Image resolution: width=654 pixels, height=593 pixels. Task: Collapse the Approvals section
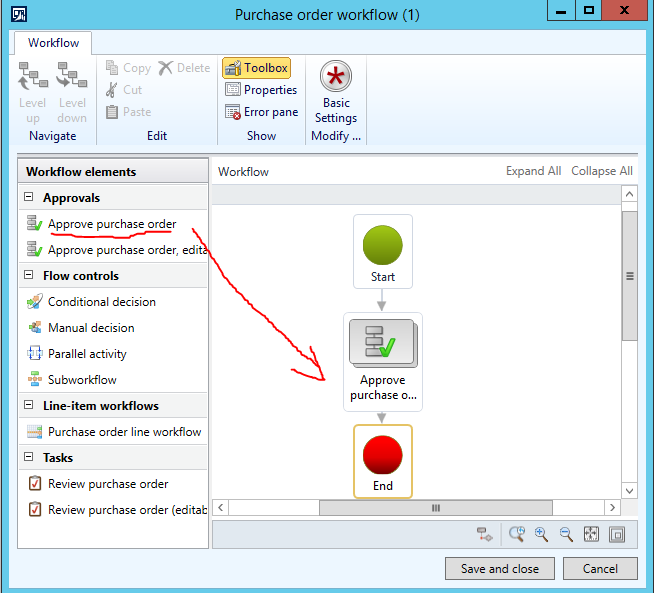click(x=29, y=198)
